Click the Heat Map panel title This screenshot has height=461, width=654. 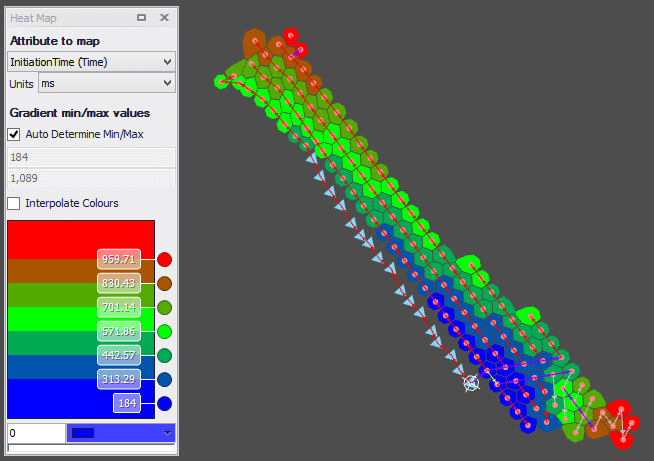tap(33, 18)
